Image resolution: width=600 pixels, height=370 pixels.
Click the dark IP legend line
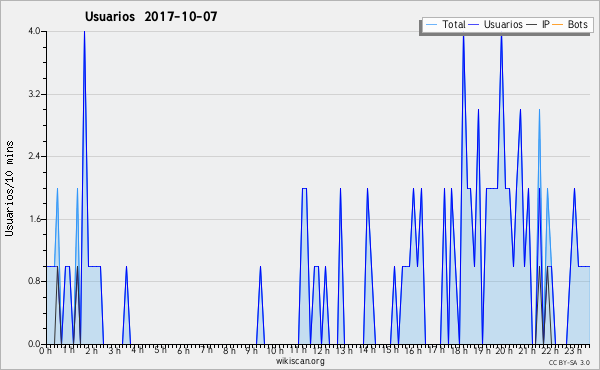tap(532, 25)
